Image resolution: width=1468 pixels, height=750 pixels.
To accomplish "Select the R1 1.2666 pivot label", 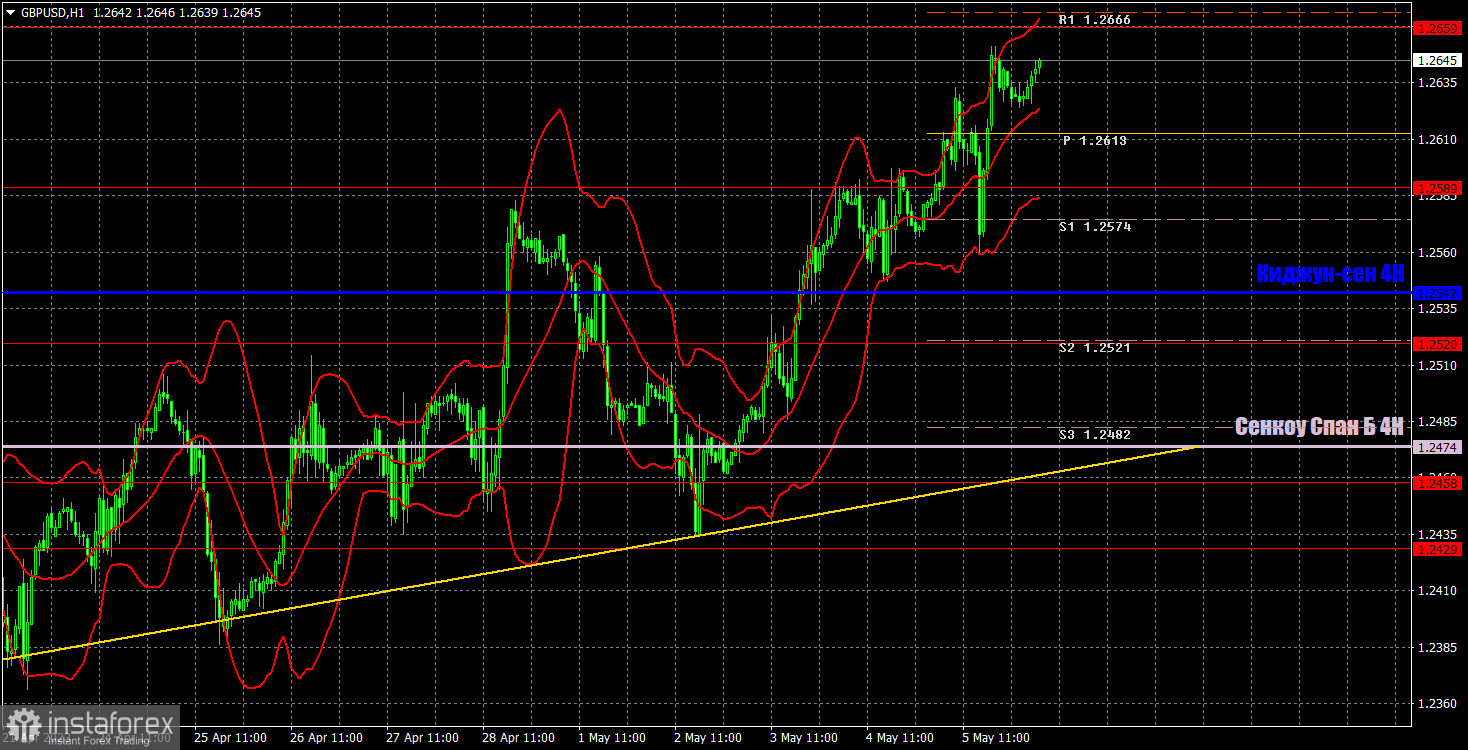I will pyautogui.click(x=1095, y=20).
